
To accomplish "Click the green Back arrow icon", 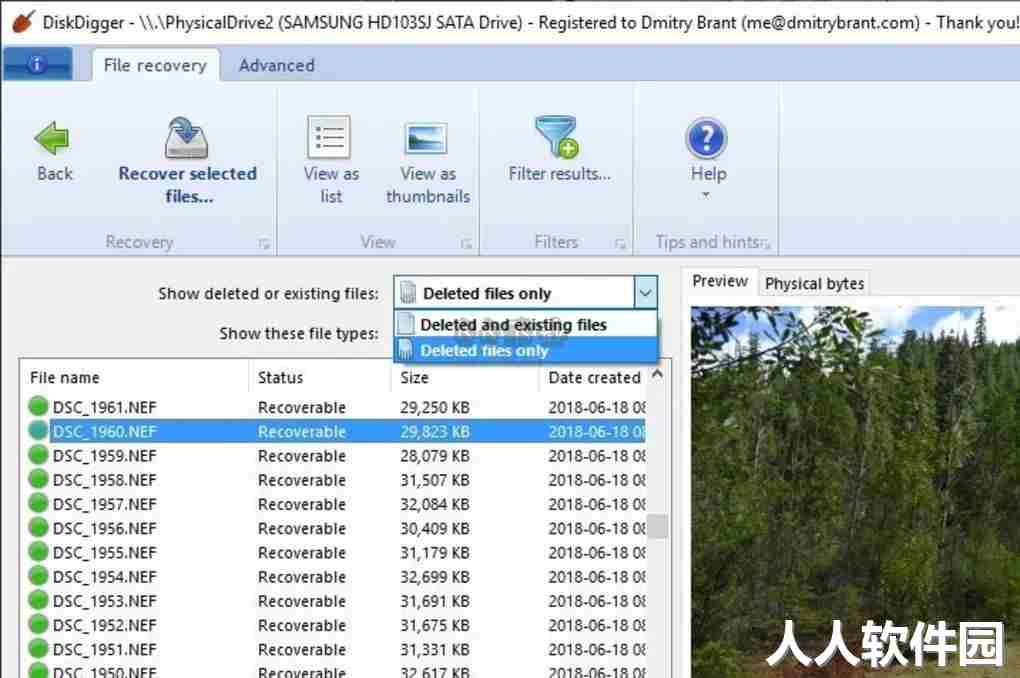I will [x=52, y=138].
